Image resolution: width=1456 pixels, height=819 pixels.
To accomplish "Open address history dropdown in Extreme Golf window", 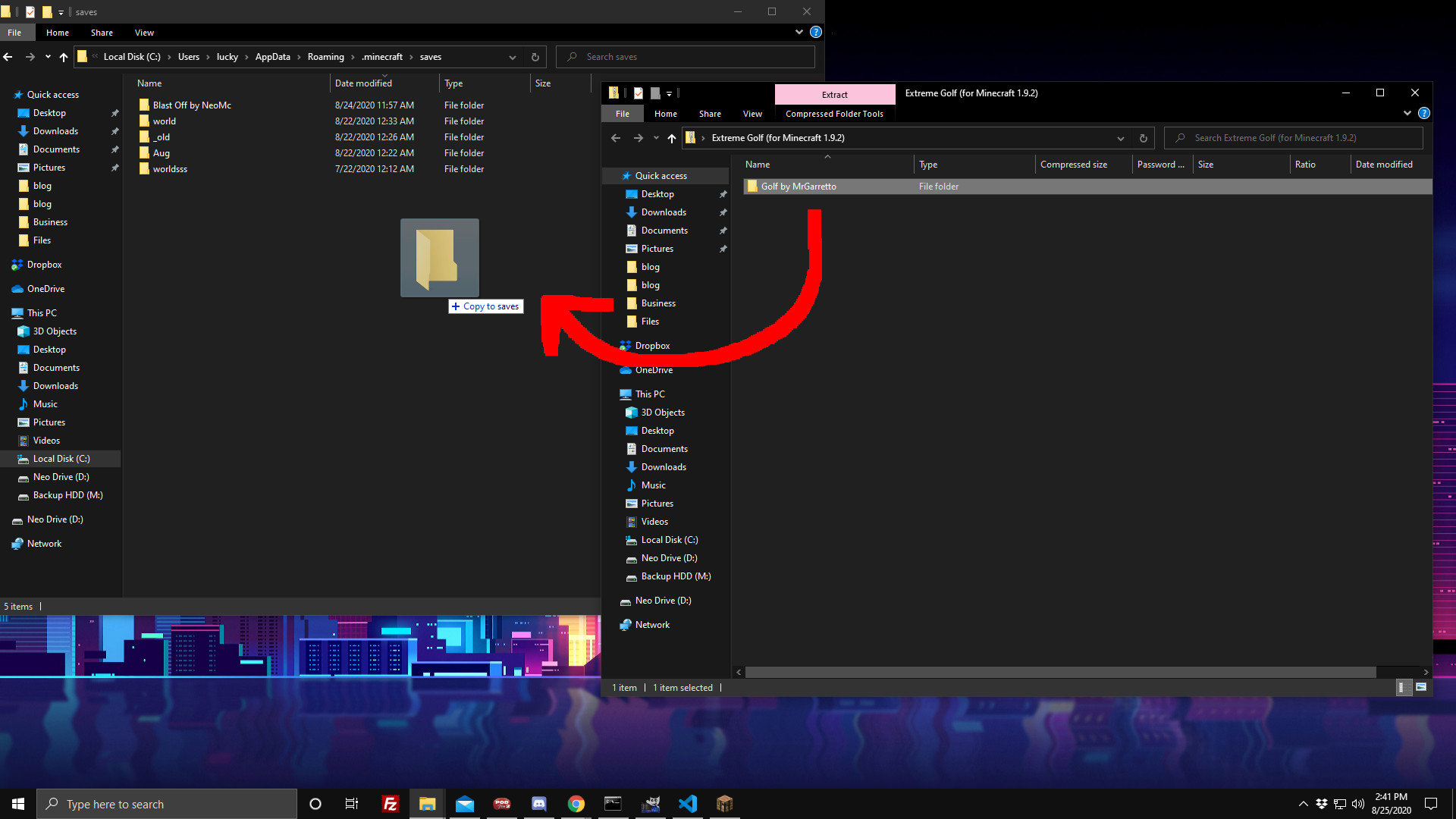I will coord(1121,138).
